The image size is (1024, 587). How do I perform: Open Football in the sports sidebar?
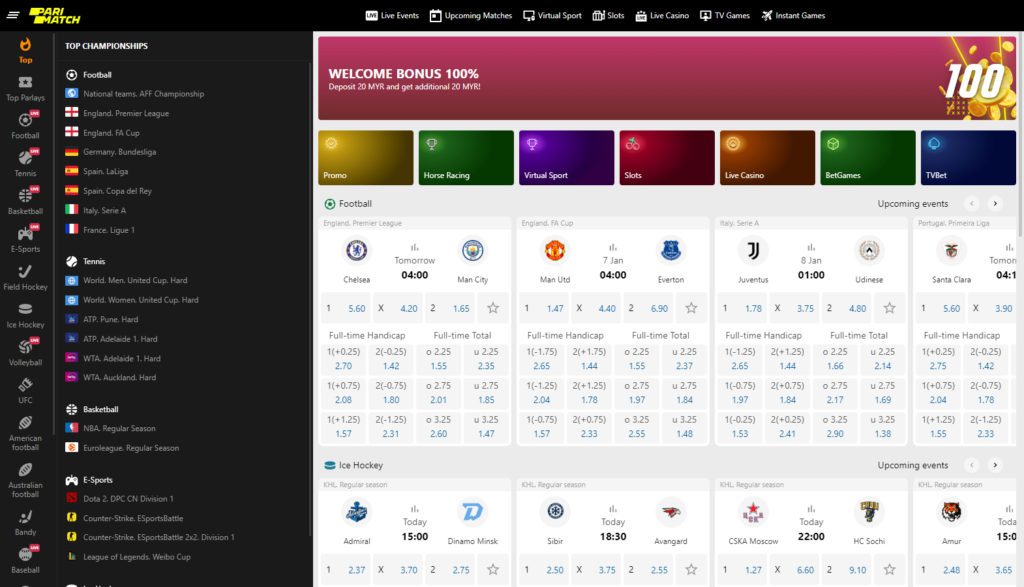point(25,126)
